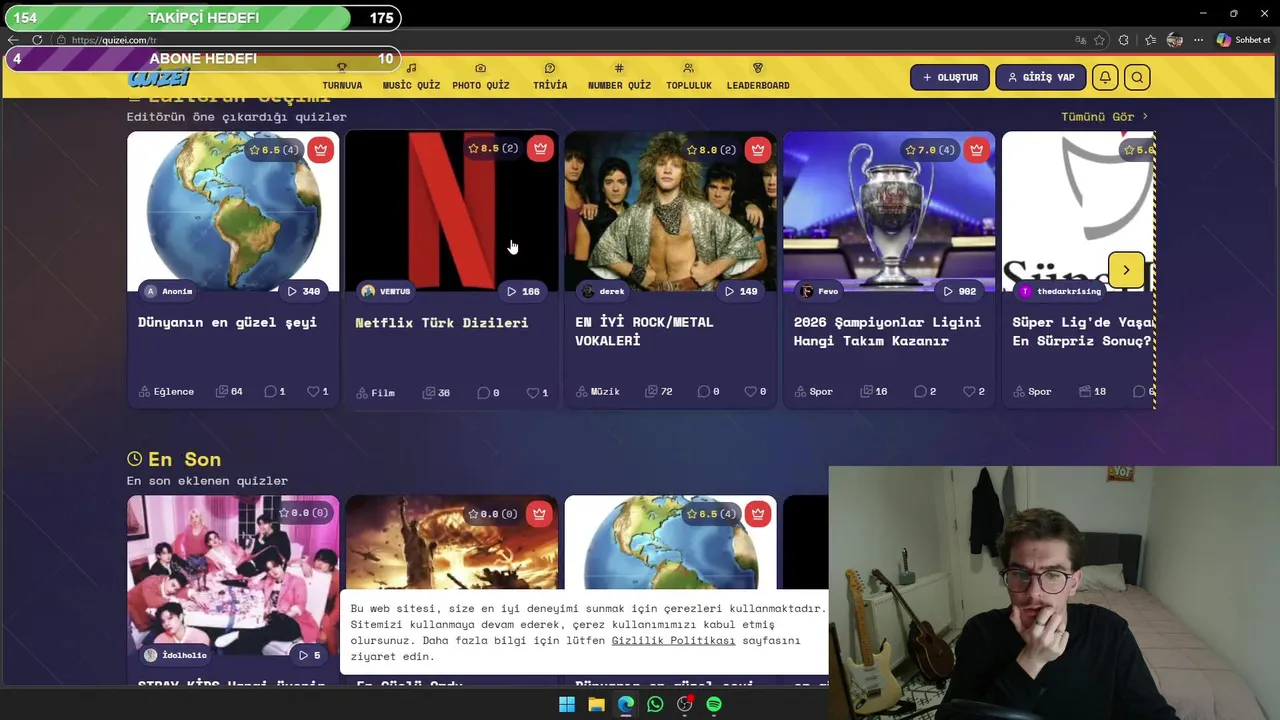Click the browser address bar URL
This screenshot has height=720, width=1280.
114,40
